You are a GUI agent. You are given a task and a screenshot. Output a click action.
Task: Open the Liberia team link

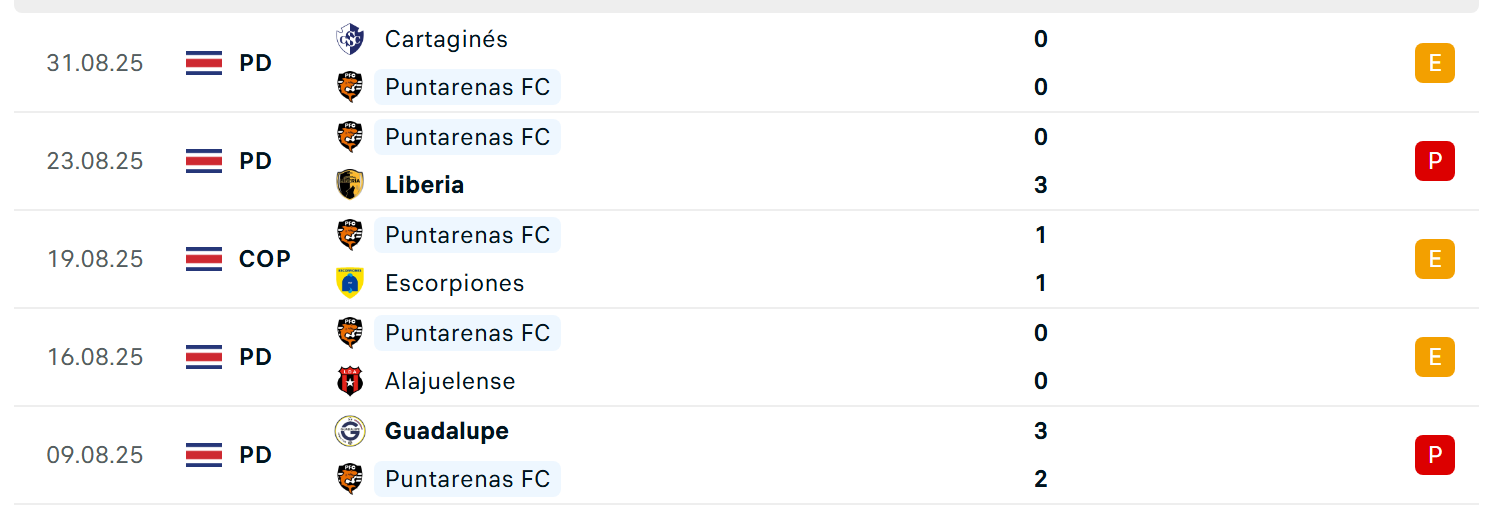(x=424, y=185)
